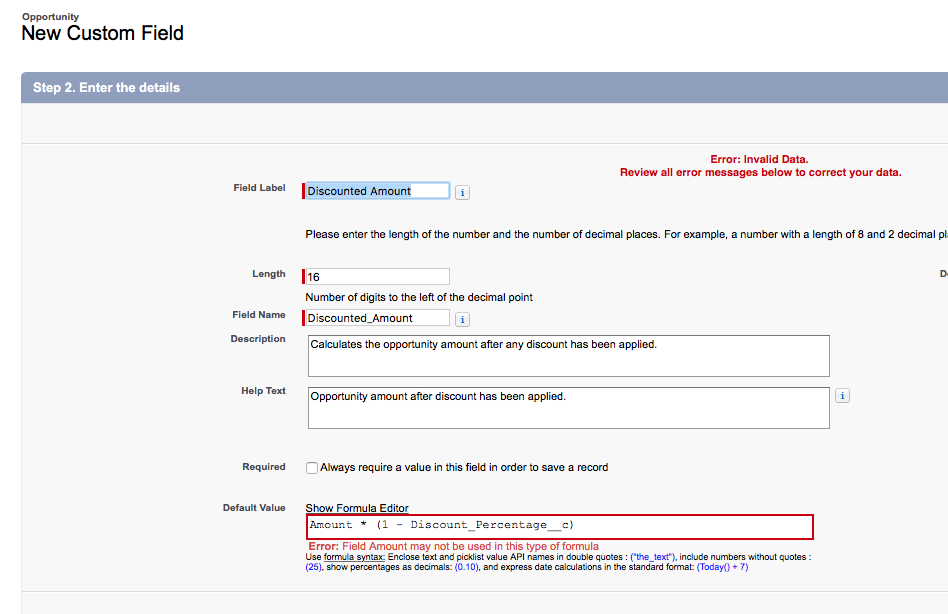Screen dimensions: 948x614
Task: Click the Default Value formula input
Action: (560, 526)
